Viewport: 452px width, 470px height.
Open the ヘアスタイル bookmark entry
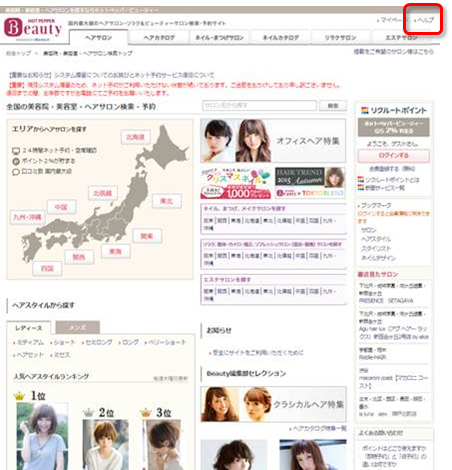tap(376, 239)
